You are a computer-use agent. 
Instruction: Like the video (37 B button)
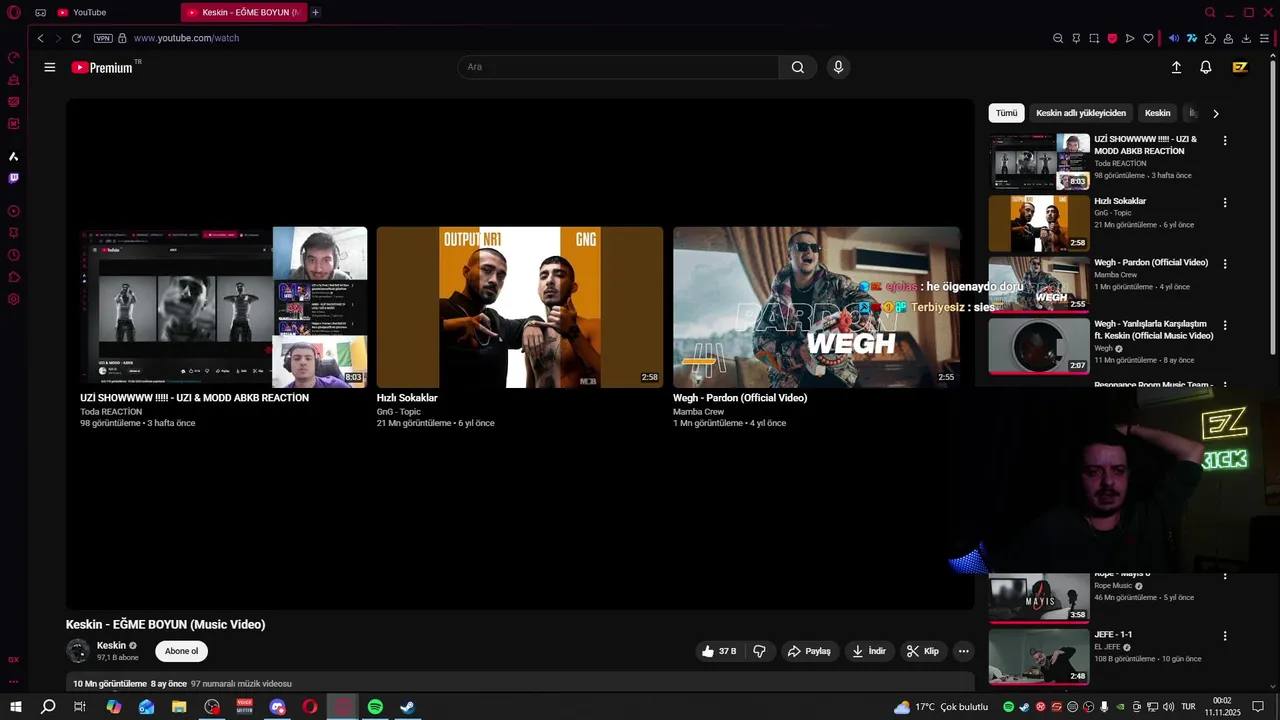tap(719, 651)
